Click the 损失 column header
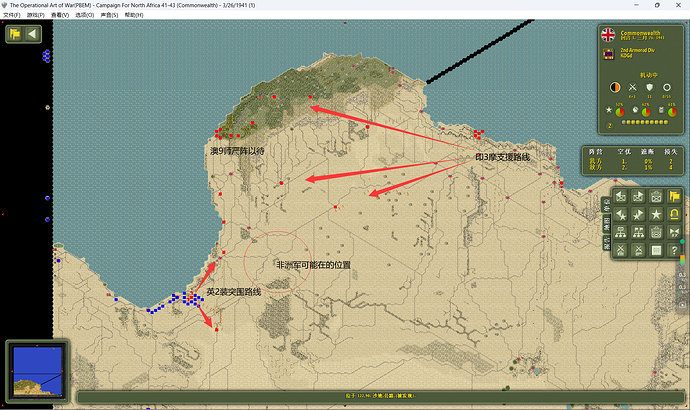This screenshot has width=690, height=410. click(x=671, y=152)
